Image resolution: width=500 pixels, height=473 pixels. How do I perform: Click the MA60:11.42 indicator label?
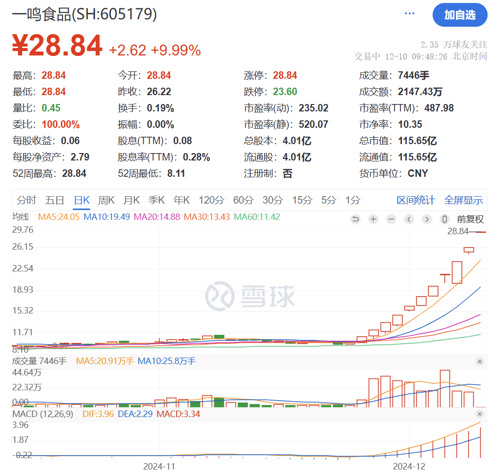click(x=257, y=217)
